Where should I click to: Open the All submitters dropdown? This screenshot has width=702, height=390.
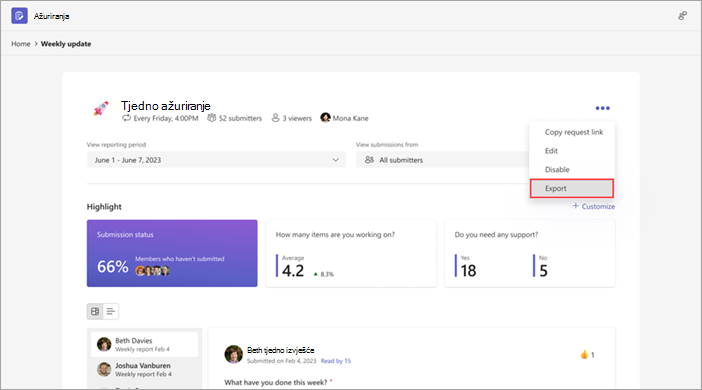(442, 160)
